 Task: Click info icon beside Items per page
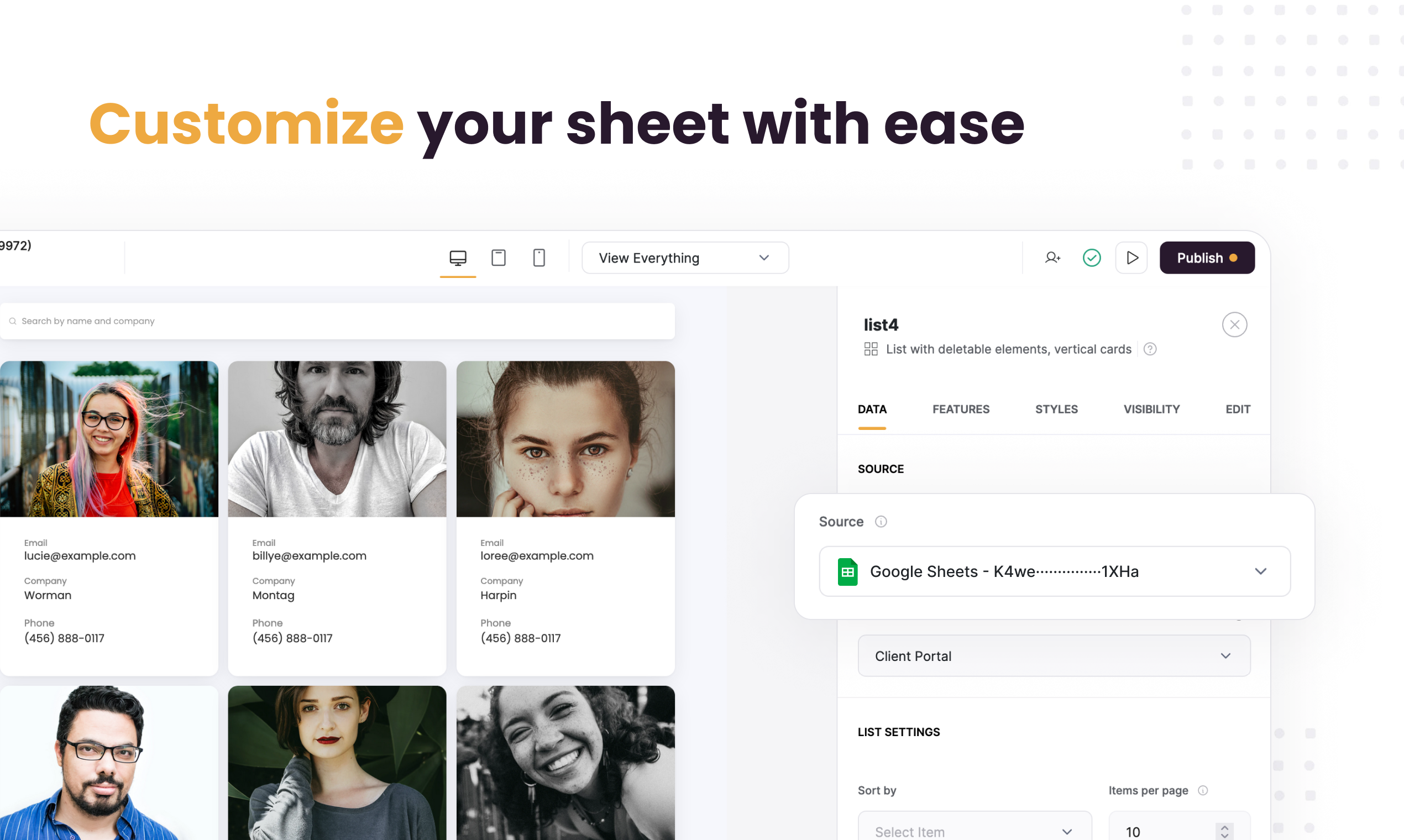pos(1203,791)
